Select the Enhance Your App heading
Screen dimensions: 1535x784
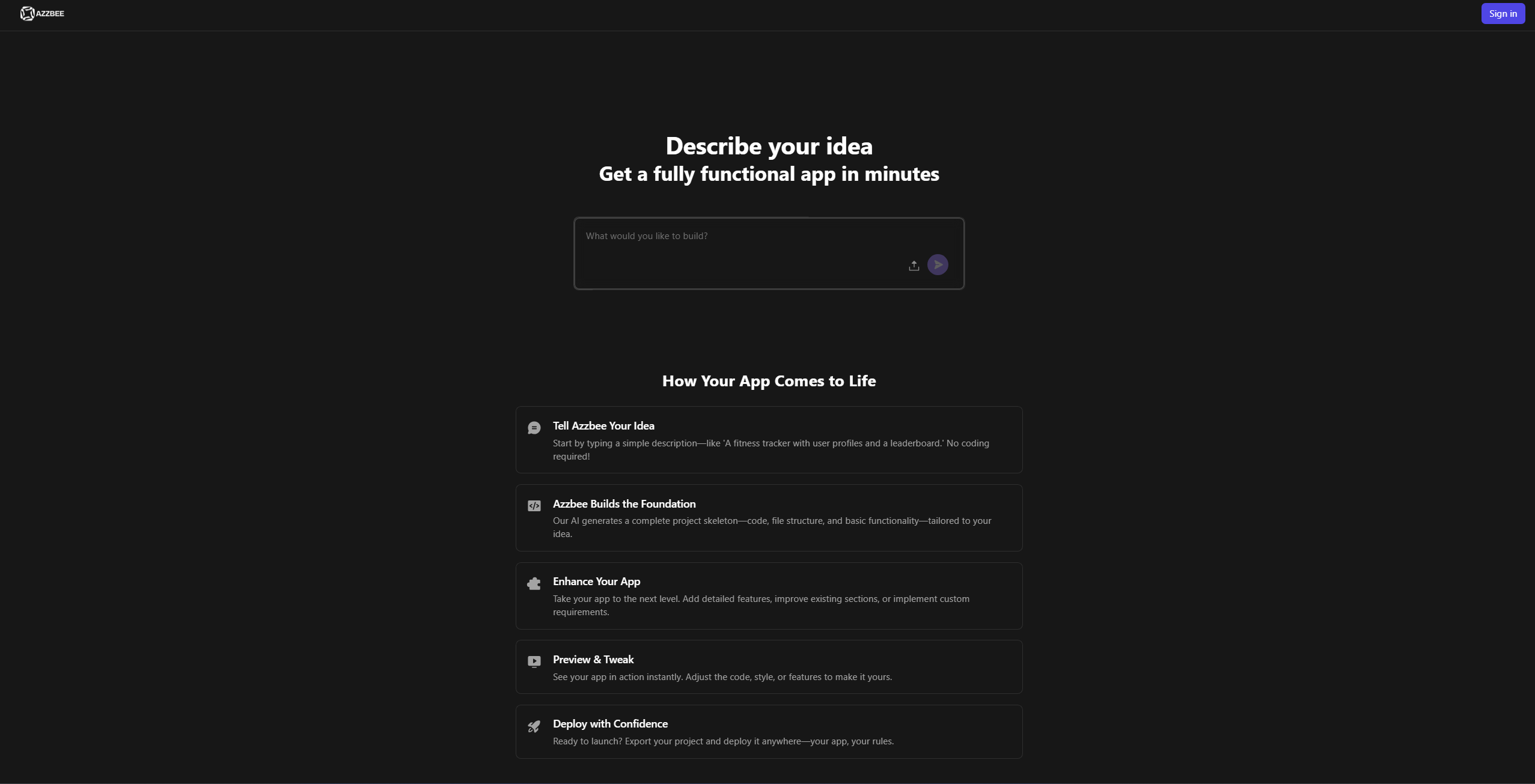[596, 582]
